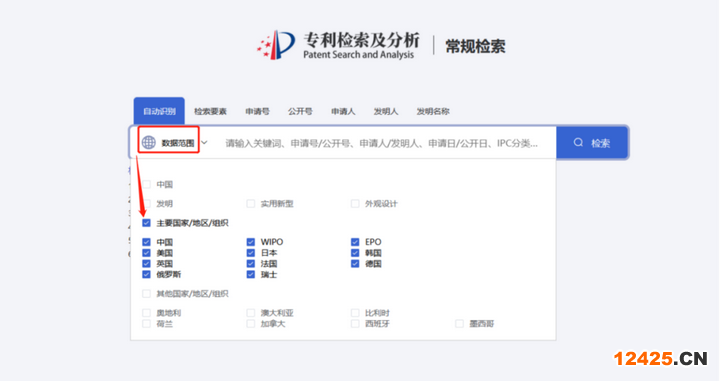The width and height of the screenshot is (720, 381).
Task: Uncheck the 英国 checkbox
Action: [x=146, y=263]
